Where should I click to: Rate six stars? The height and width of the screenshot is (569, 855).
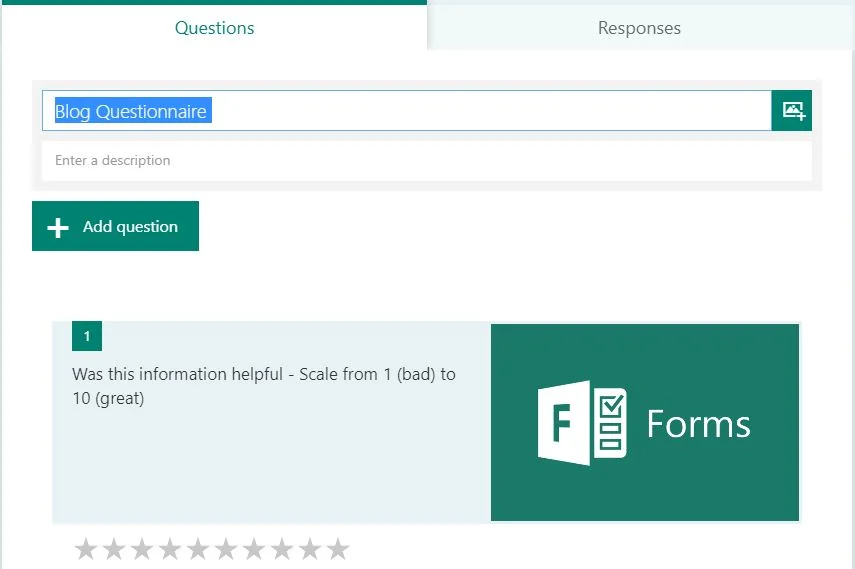click(226, 549)
